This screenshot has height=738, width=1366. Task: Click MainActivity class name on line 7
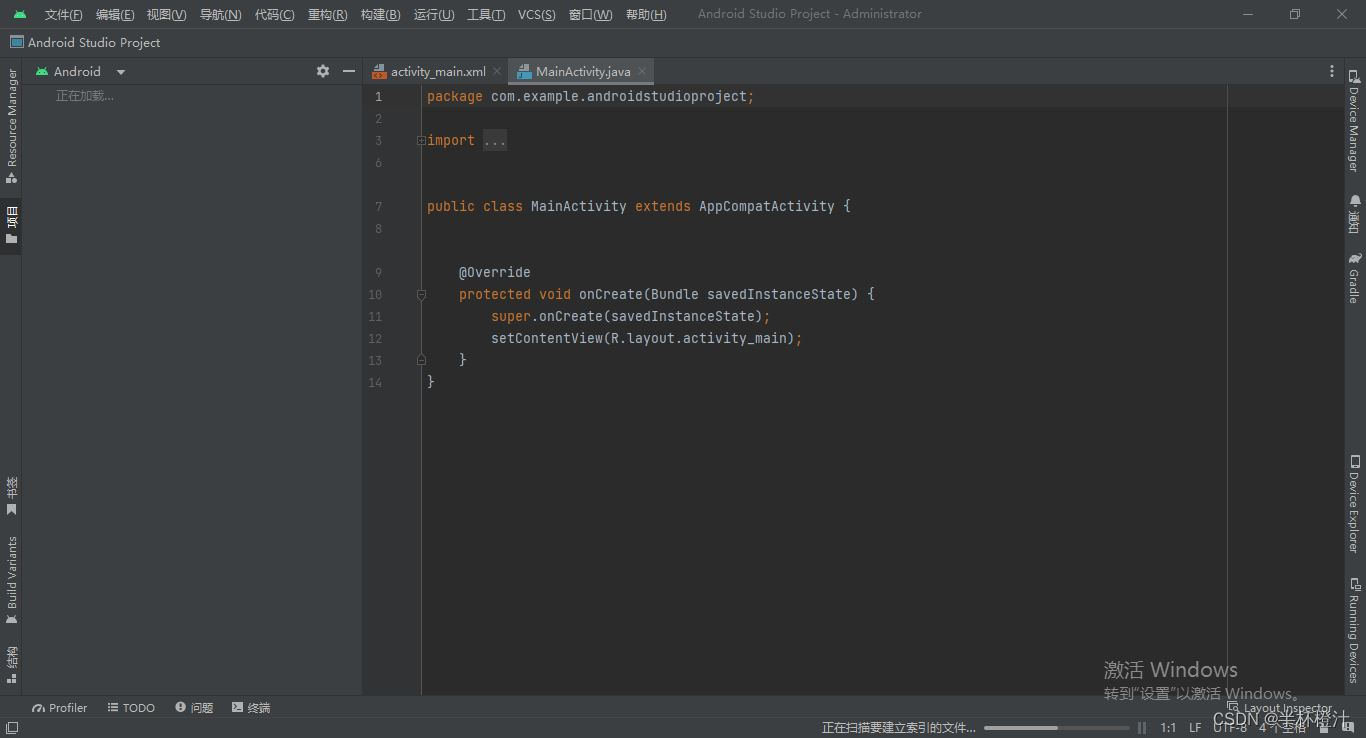[x=578, y=206]
